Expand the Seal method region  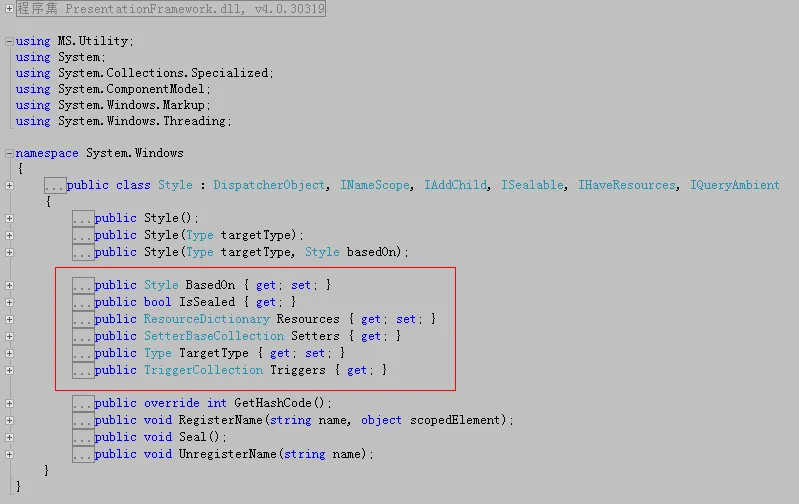coord(9,437)
